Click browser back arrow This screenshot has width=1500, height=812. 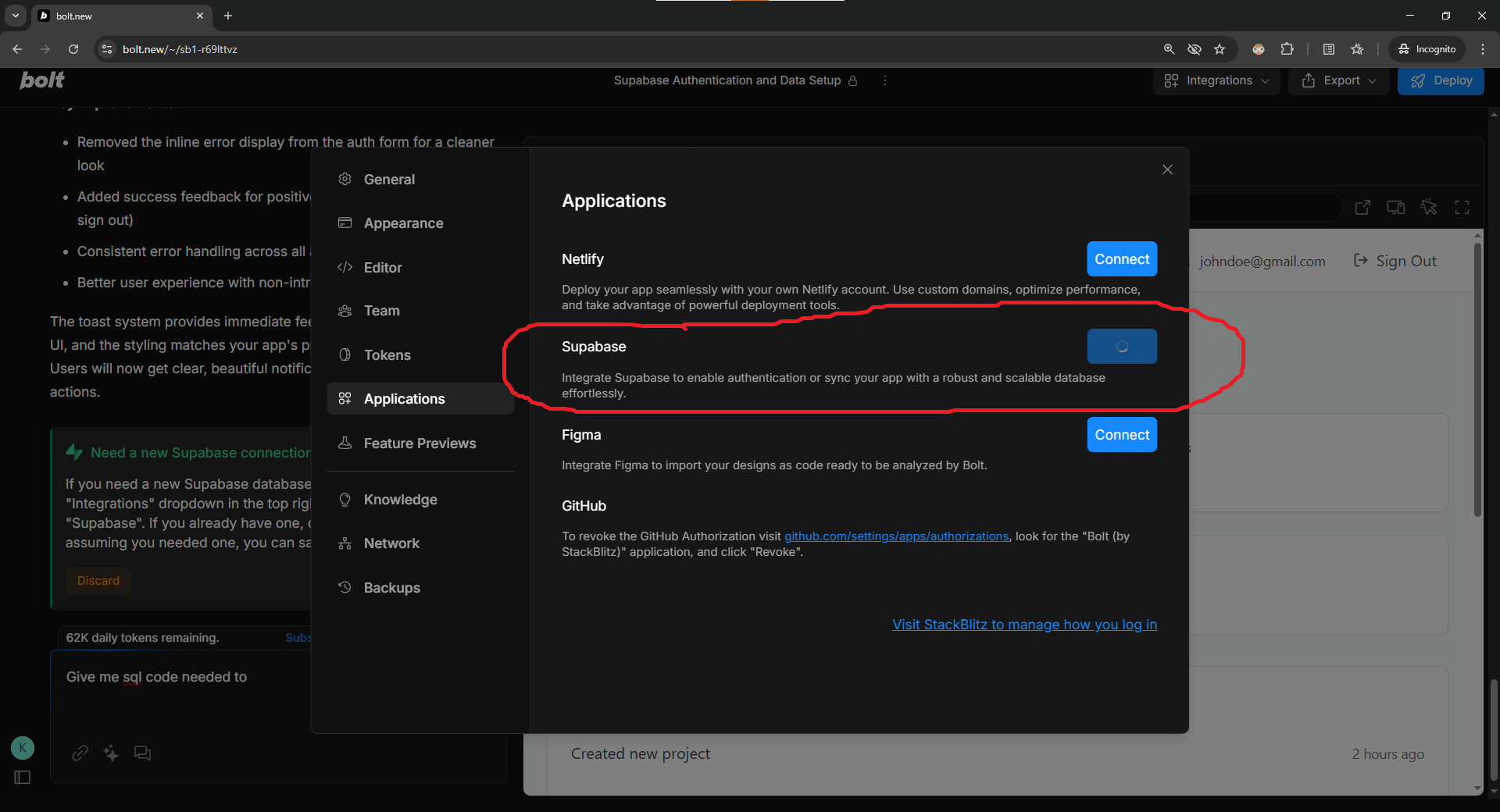click(17, 48)
